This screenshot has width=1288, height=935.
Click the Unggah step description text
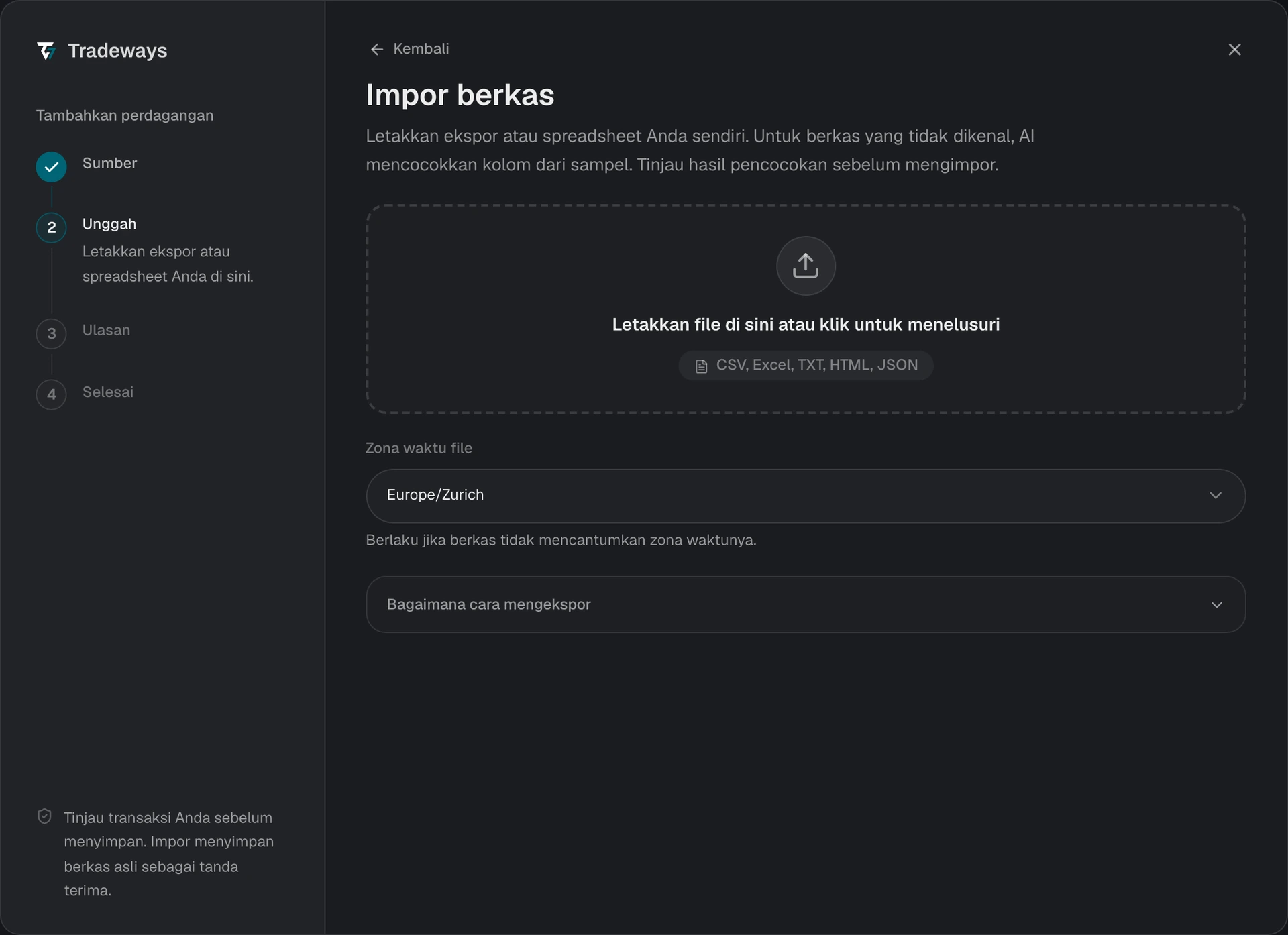pyautogui.click(x=168, y=264)
